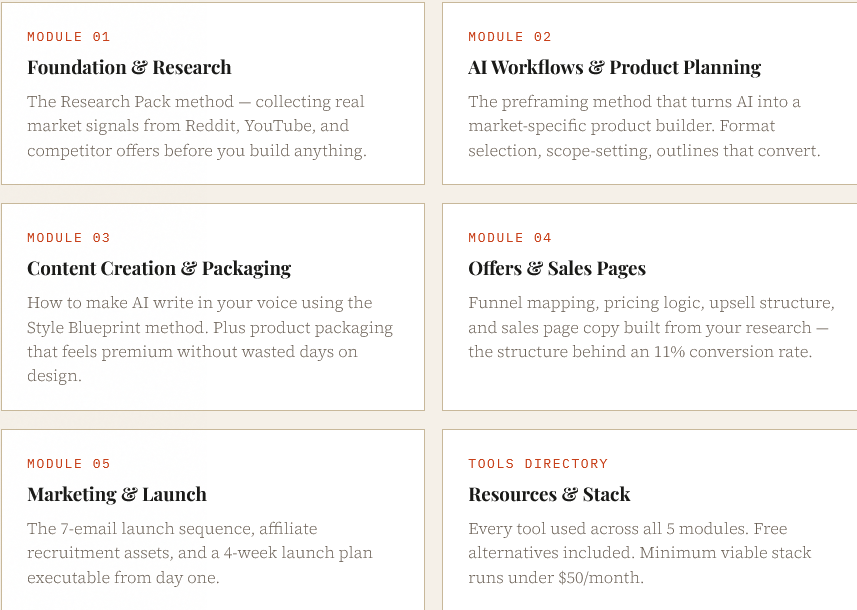Click the MODULE 01 label
Screen dimensions: 857x610
tap(69, 37)
